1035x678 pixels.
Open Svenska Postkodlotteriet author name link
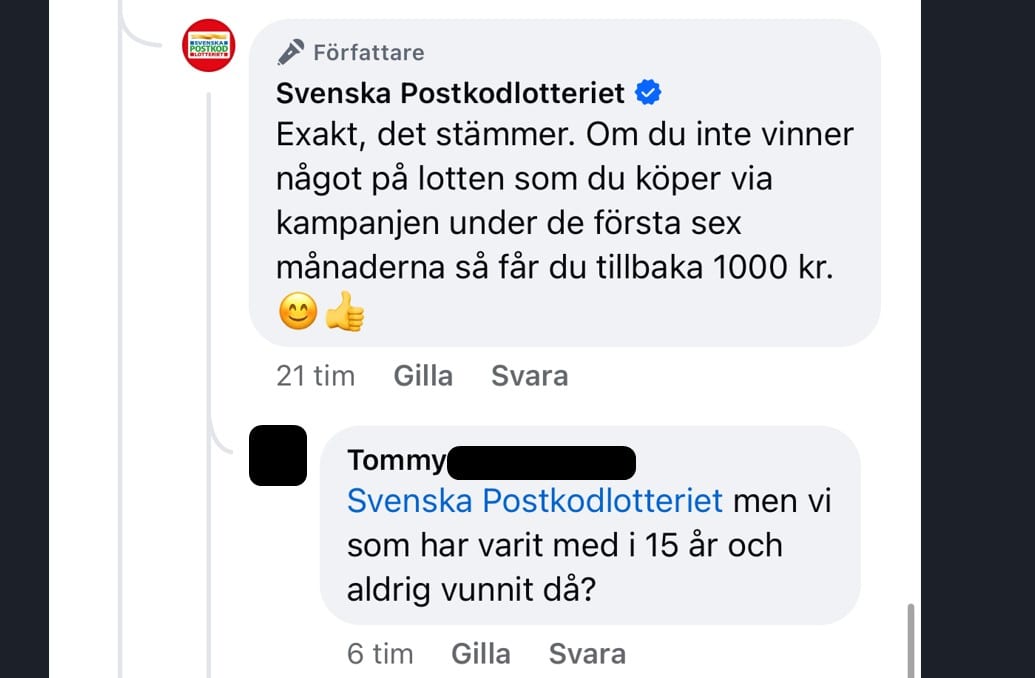pyautogui.click(x=450, y=94)
